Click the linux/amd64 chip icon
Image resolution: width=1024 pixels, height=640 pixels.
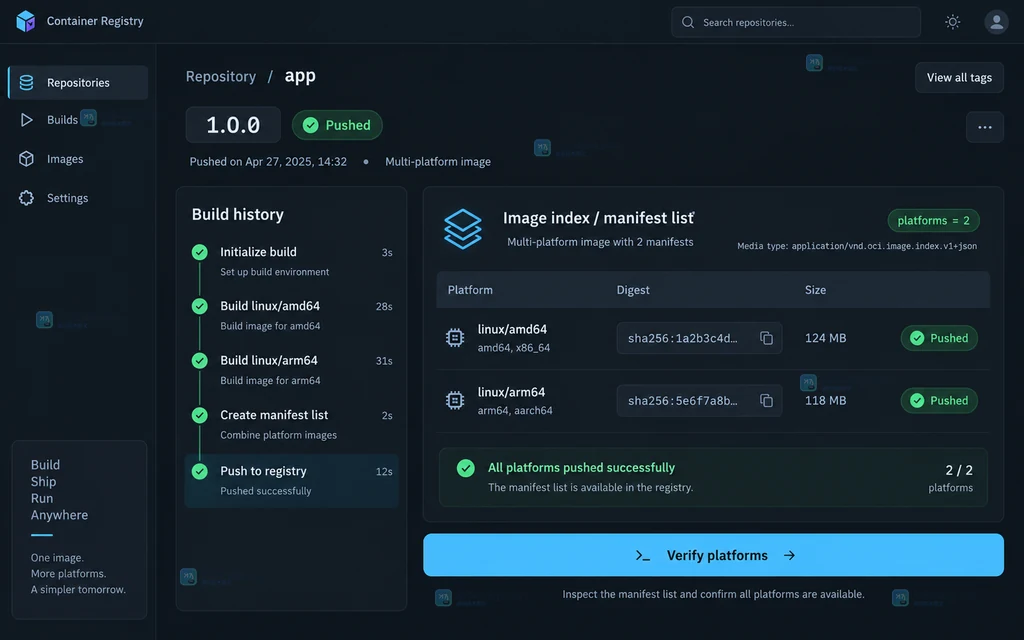tap(455, 338)
